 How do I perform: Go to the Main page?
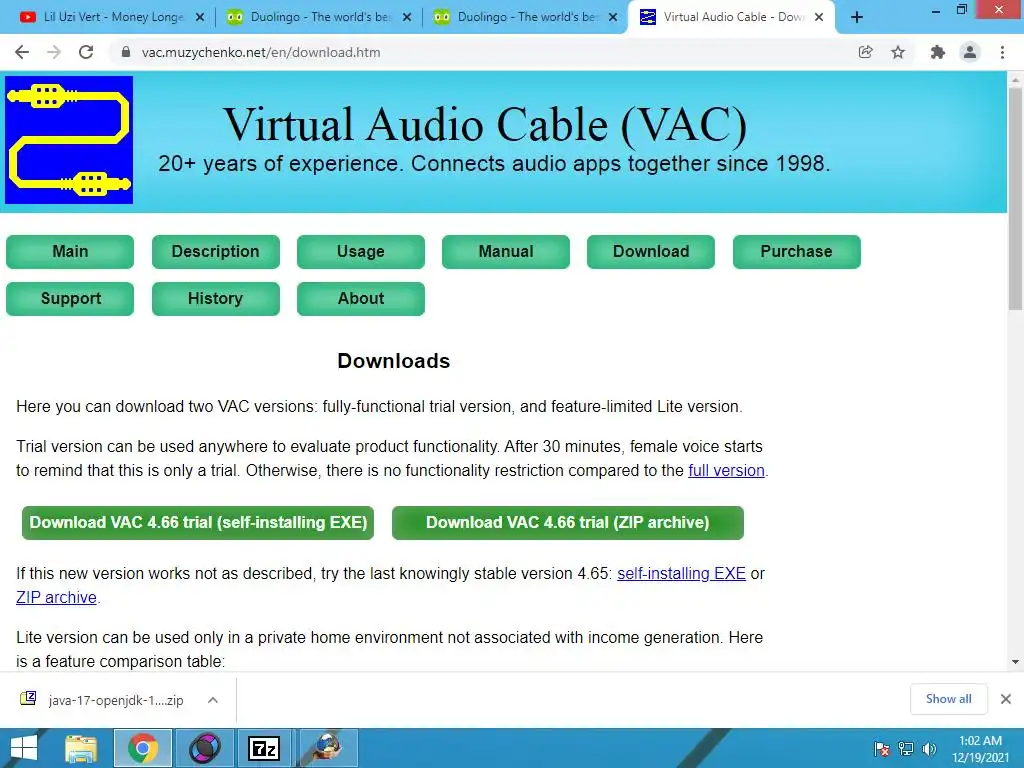(70, 251)
